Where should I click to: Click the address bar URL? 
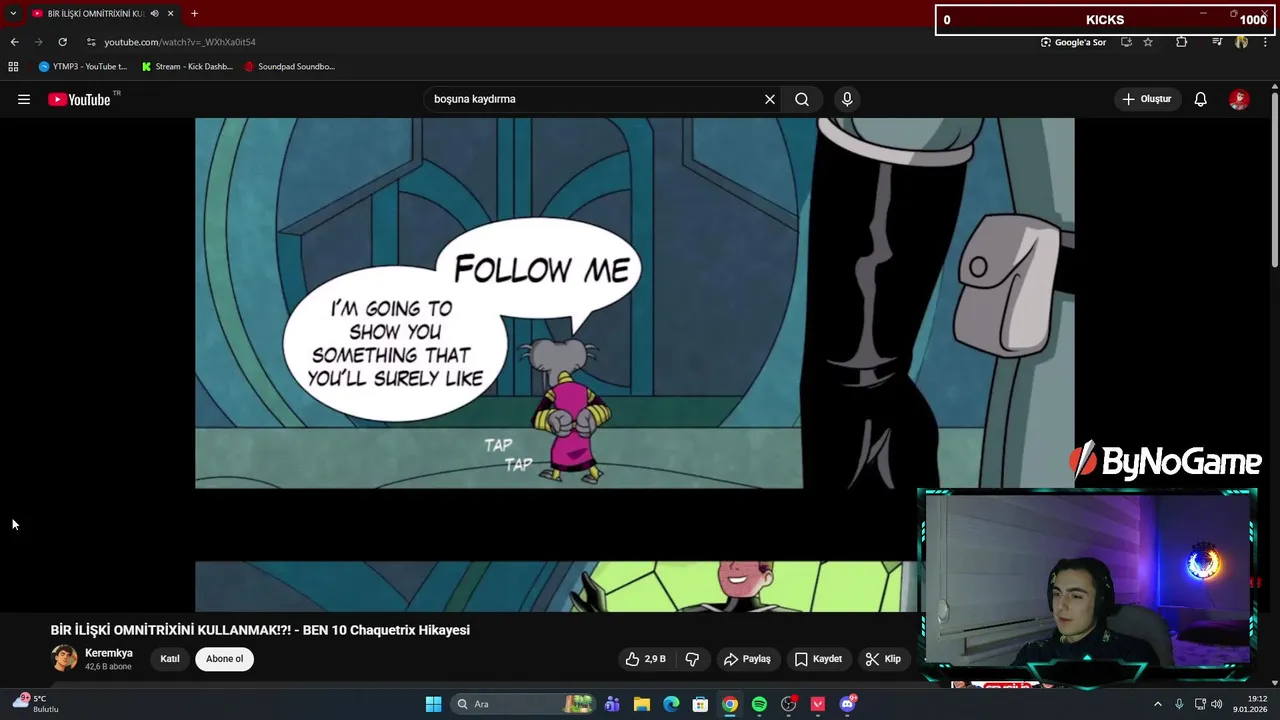click(180, 42)
